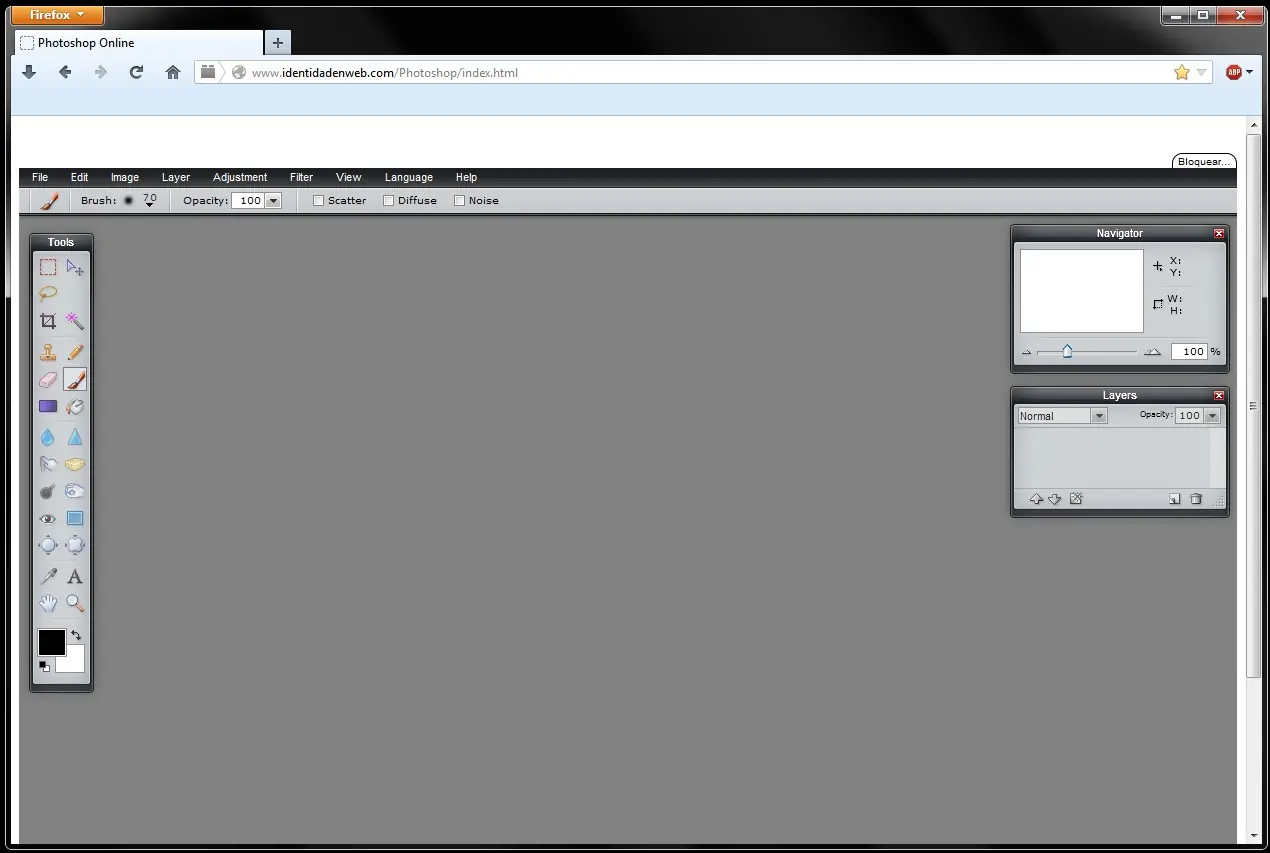Image resolution: width=1270 pixels, height=853 pixels.
Task: Select the Brush tool in Tools panel
Action: pyautogui.click(x=75, y=379)
